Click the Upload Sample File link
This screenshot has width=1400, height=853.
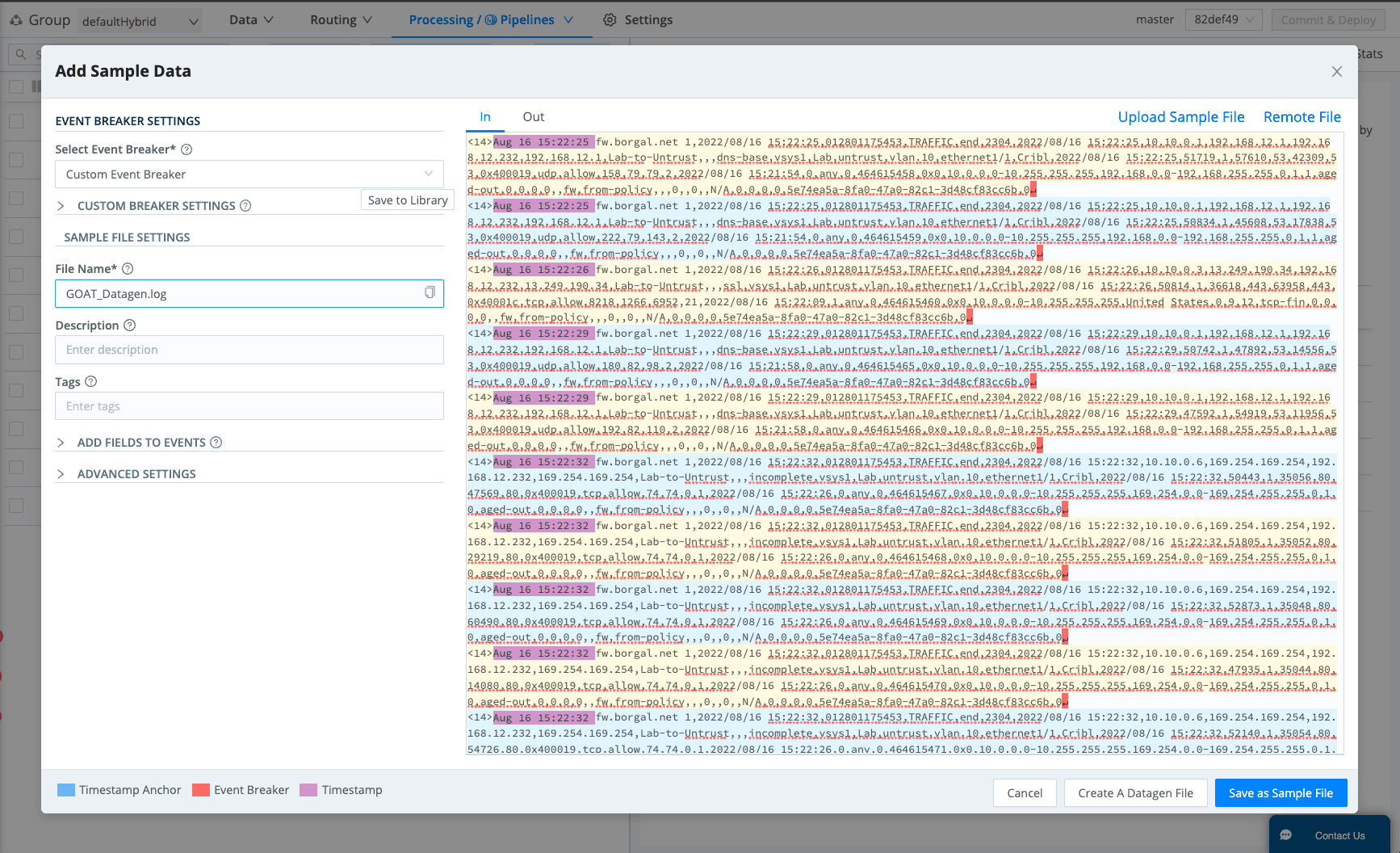point(1180,117)
